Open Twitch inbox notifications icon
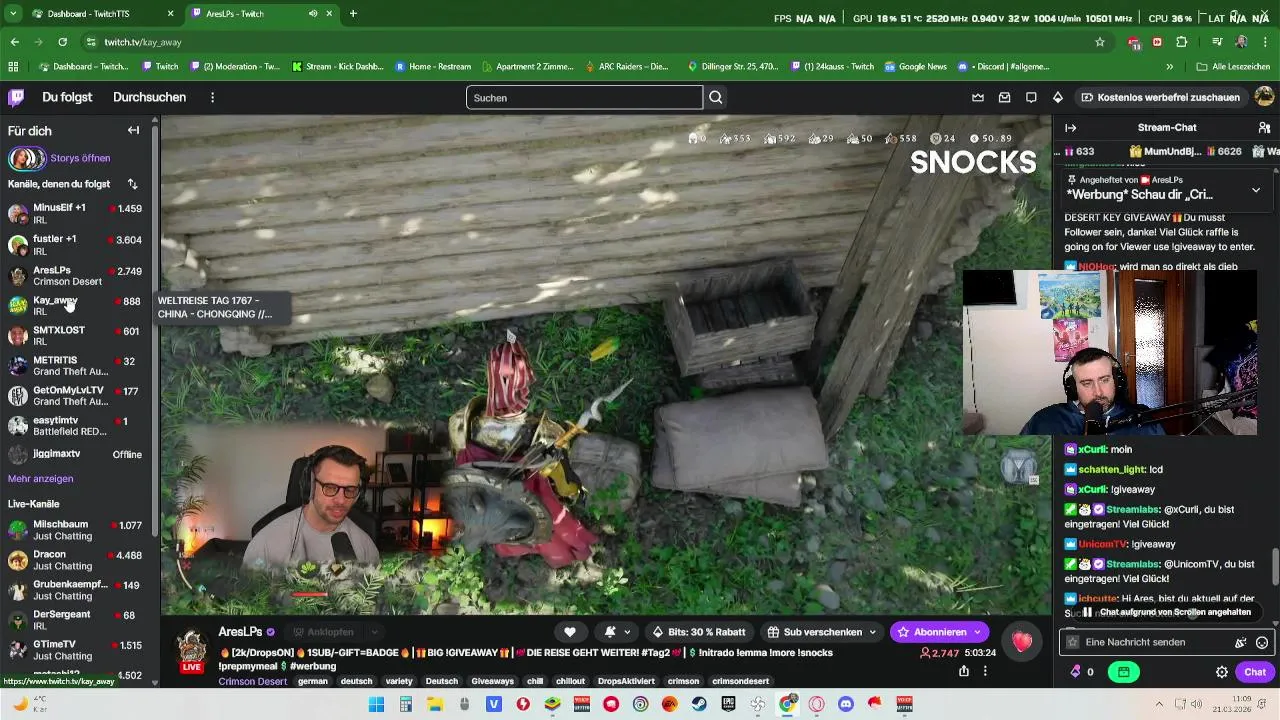Image resolution: width=1280 pixels, height=720 pixels. 1004,97
